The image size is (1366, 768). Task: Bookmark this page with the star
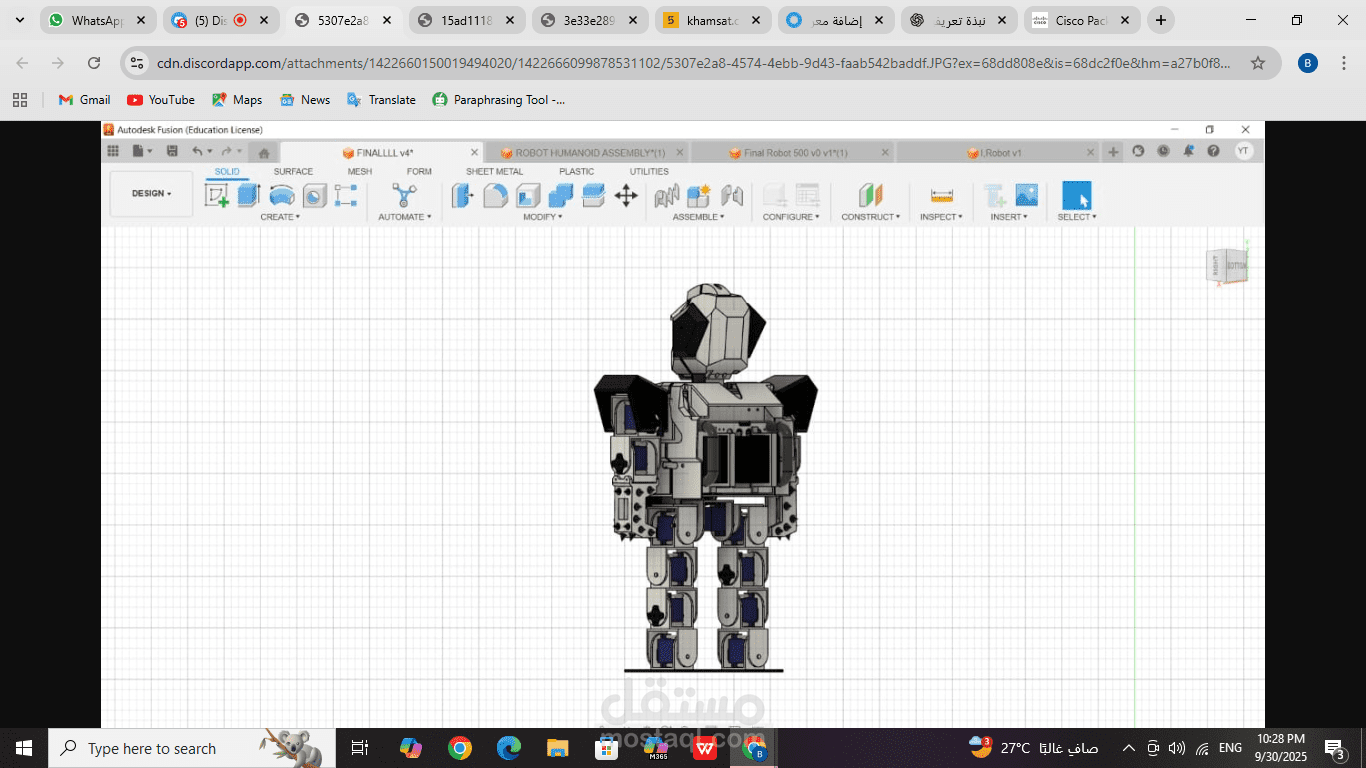pyautogui.click(x=1258, y=63)
